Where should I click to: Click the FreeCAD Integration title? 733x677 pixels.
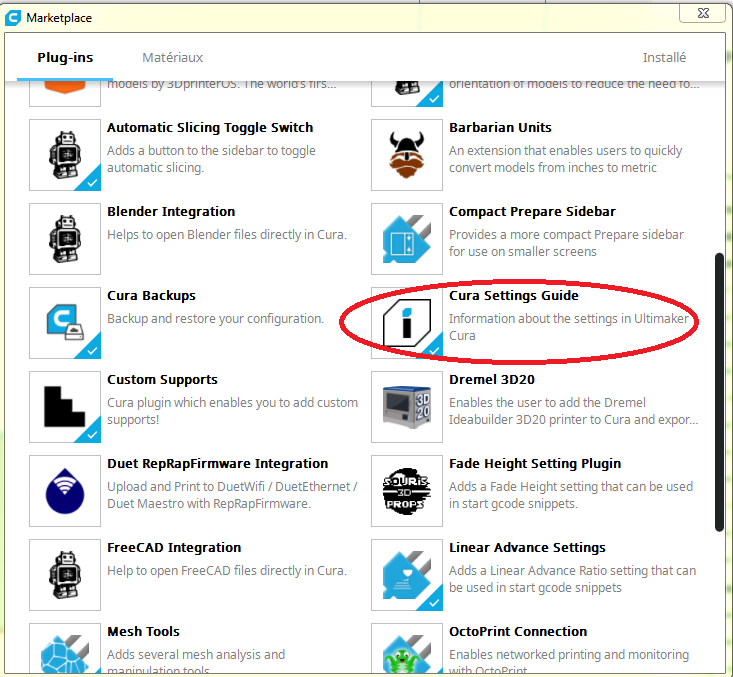click(x=174, y=548)
